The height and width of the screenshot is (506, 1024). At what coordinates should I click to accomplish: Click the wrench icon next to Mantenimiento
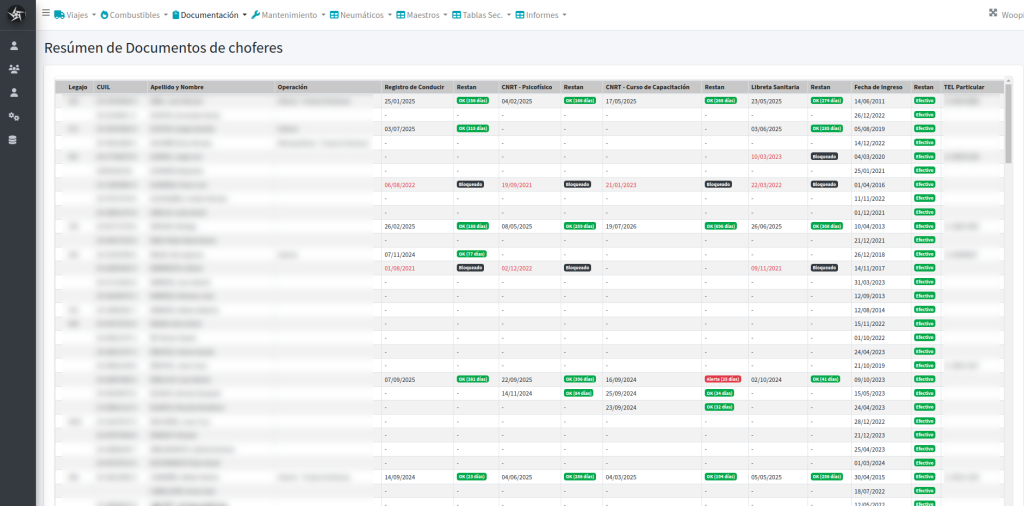tap(256, 15)
